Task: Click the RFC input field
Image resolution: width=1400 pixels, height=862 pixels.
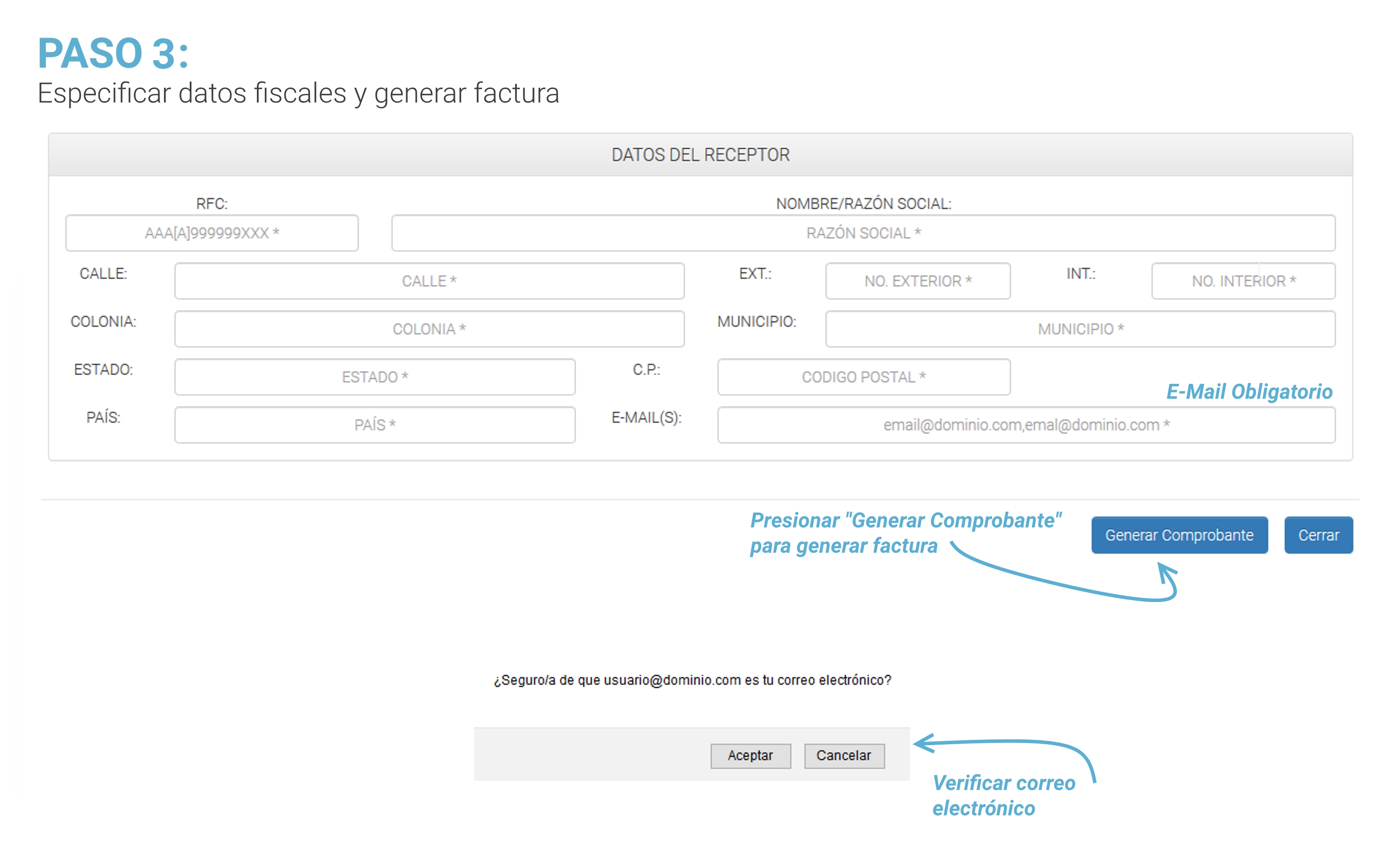Action: [x=212, y=233]
